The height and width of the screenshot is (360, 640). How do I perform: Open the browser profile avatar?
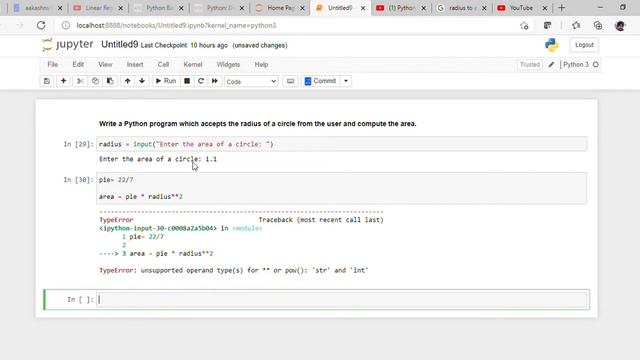click(620, 25)
